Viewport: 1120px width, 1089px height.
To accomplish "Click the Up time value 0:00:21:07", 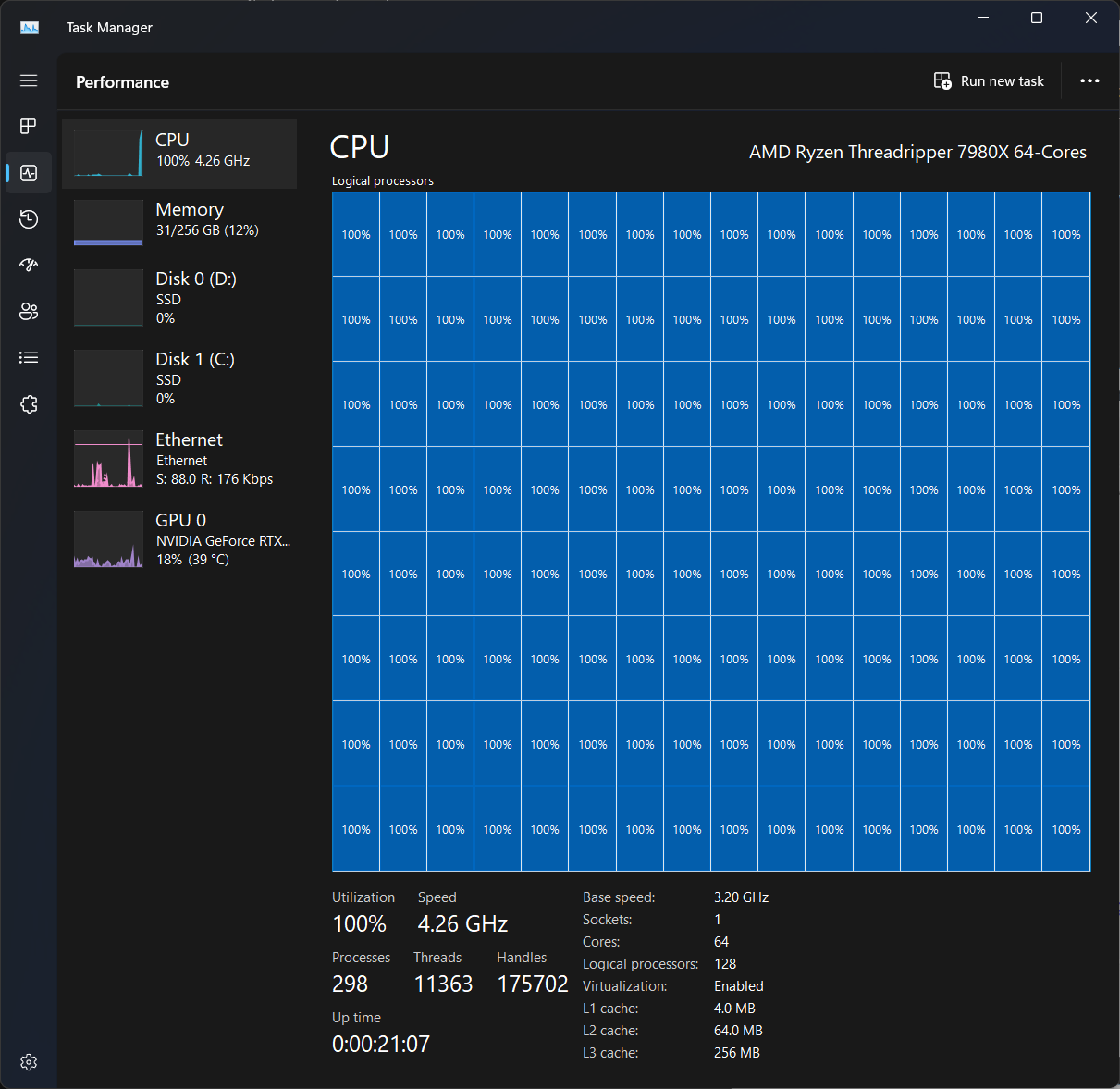I will click(381, 1044).
